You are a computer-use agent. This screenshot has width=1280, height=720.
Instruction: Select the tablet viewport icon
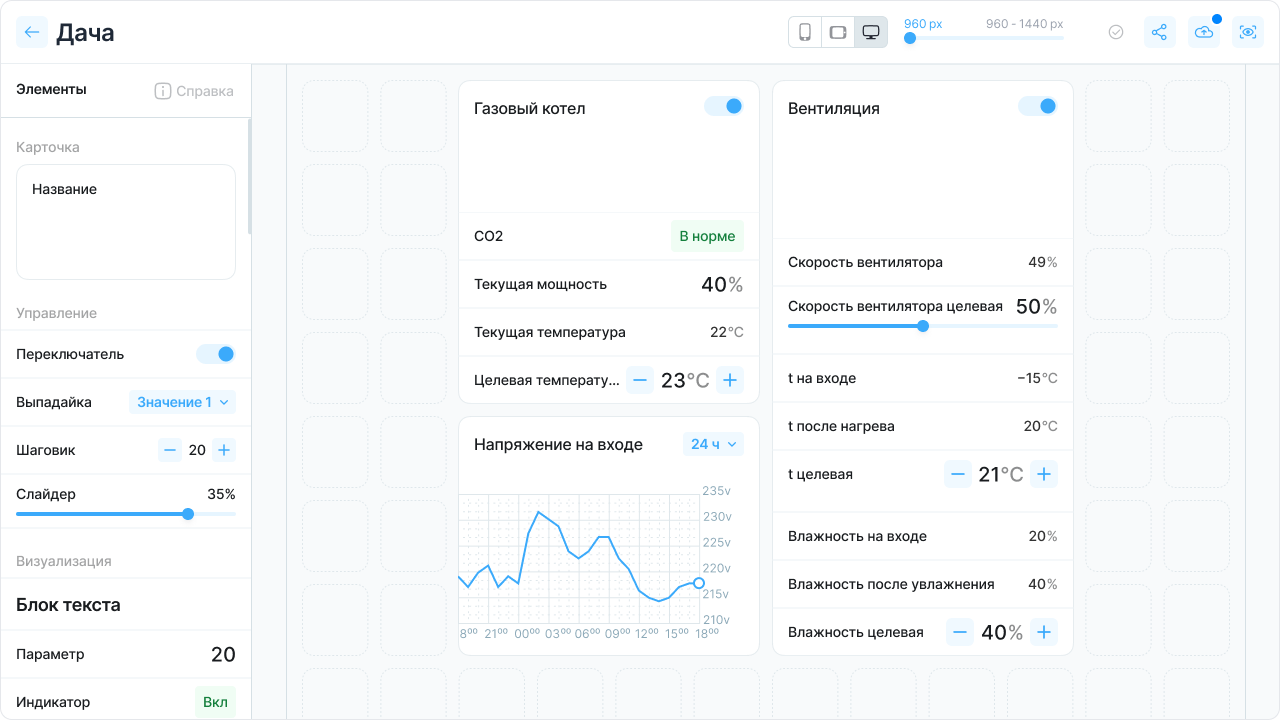coord(838,32)
